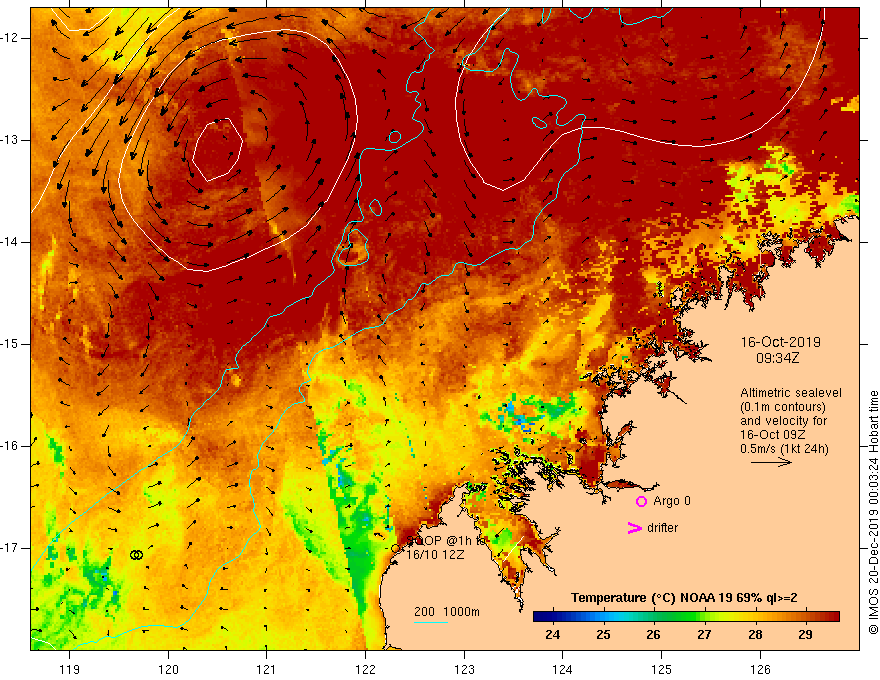Click the '-13' latitude axis label
Image resolution: width=880 pixels, height=680 pixels.
(10, 140)
